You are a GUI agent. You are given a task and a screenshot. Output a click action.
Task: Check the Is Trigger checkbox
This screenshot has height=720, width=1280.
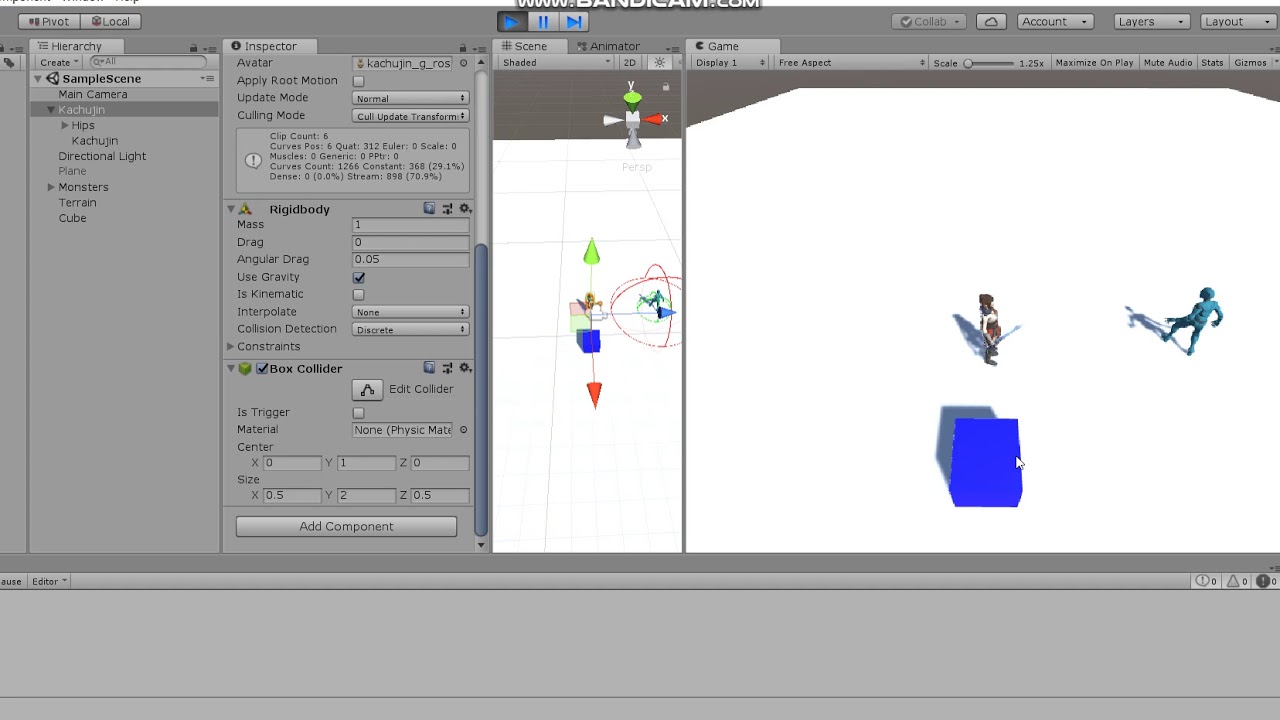coord(358,412)
